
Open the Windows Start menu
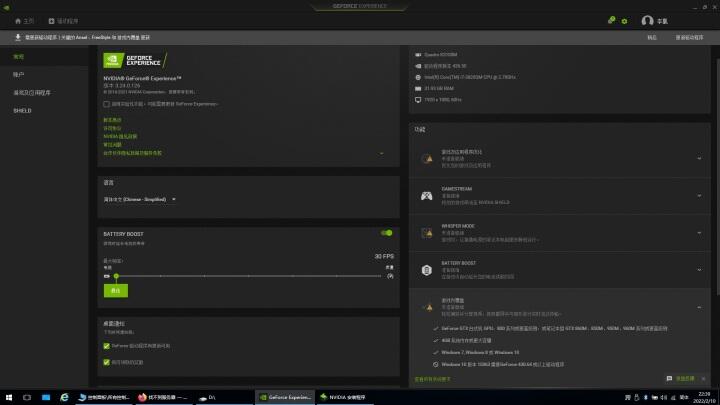point(9,397)
